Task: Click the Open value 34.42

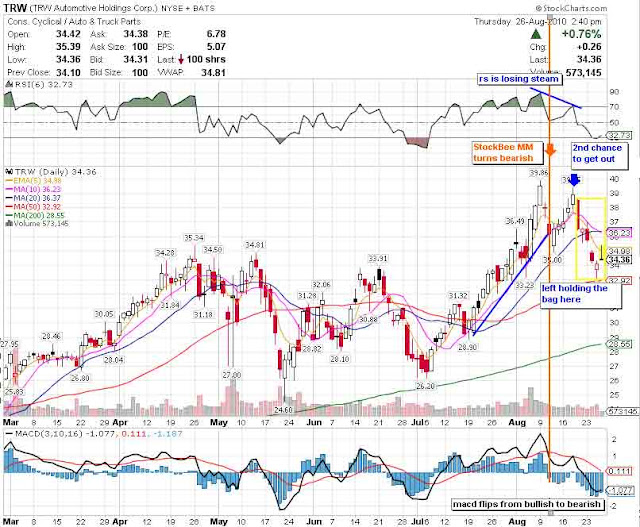Action: pyautogui.click(x=68, y=34)
